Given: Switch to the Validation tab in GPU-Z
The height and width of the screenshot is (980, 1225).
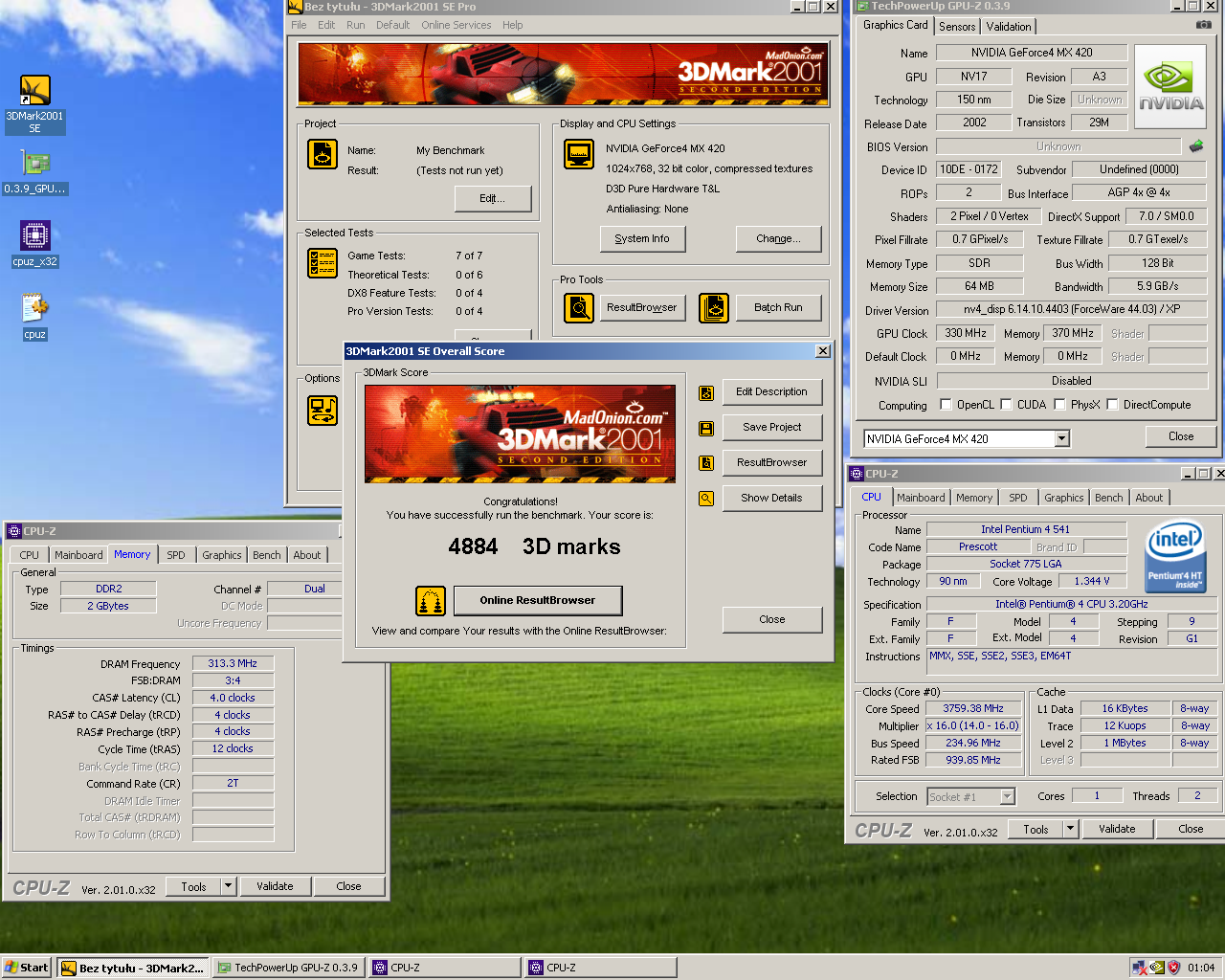Looking at the screenshot, I should [1009, 27].
